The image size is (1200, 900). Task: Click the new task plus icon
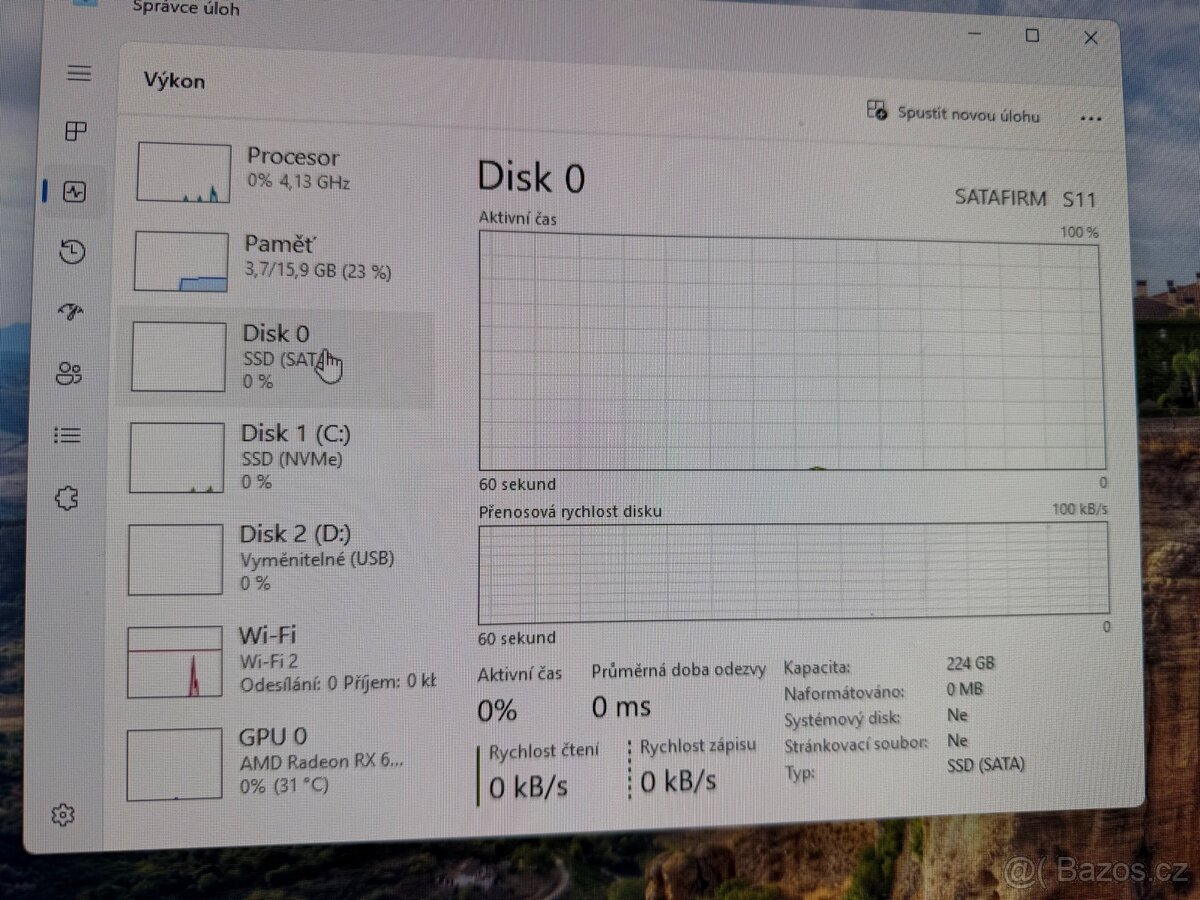(875, 113)
